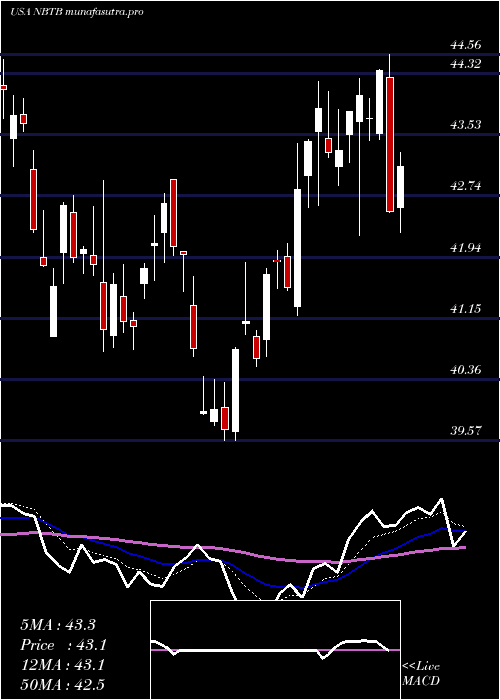This screenshot has height=700, width=500.
Task: Click the 50MA : 42.5 readout
Action: pyautogui.click(x=62, y=684)
